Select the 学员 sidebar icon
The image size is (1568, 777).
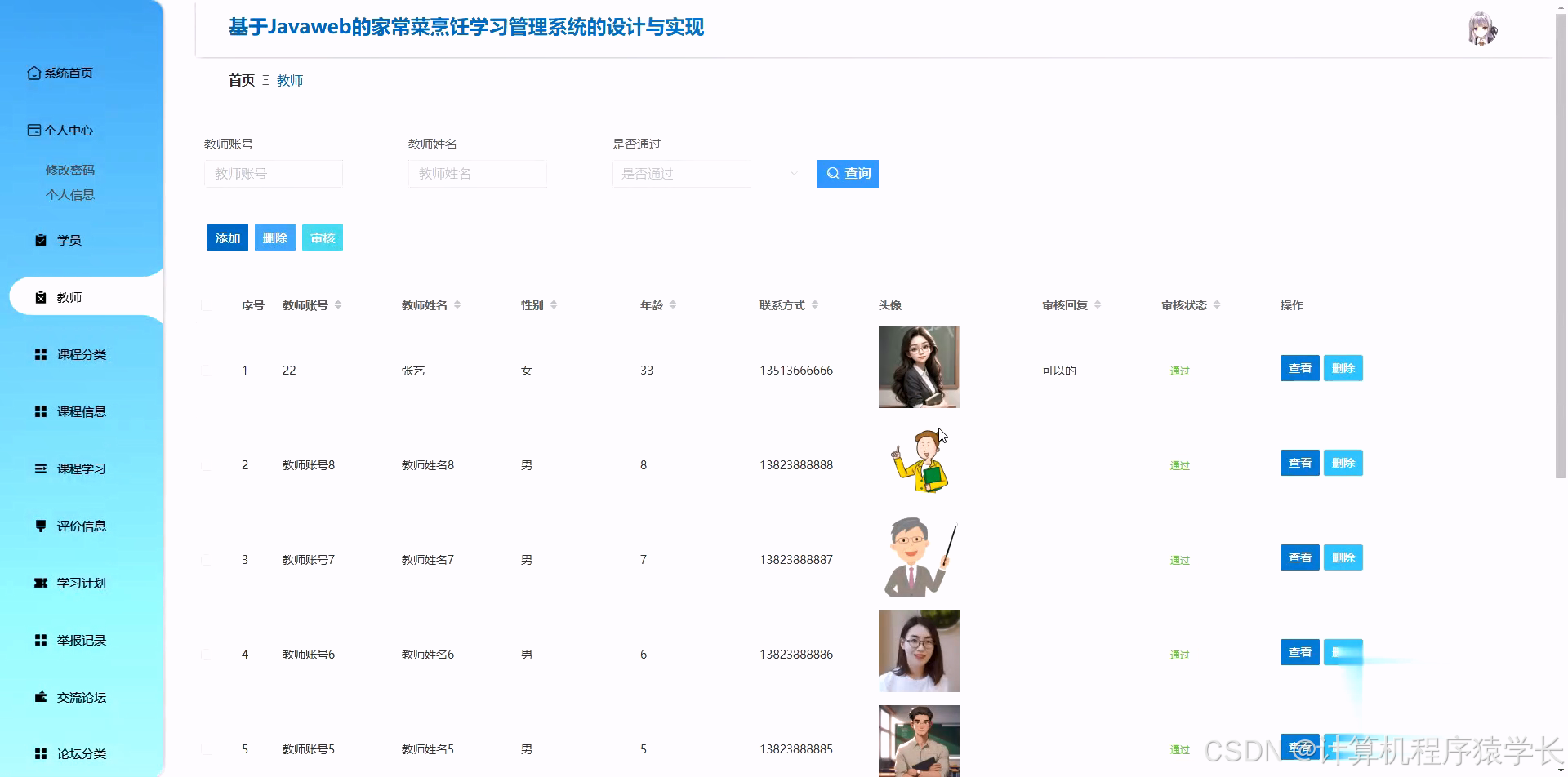tap(39, 239)
